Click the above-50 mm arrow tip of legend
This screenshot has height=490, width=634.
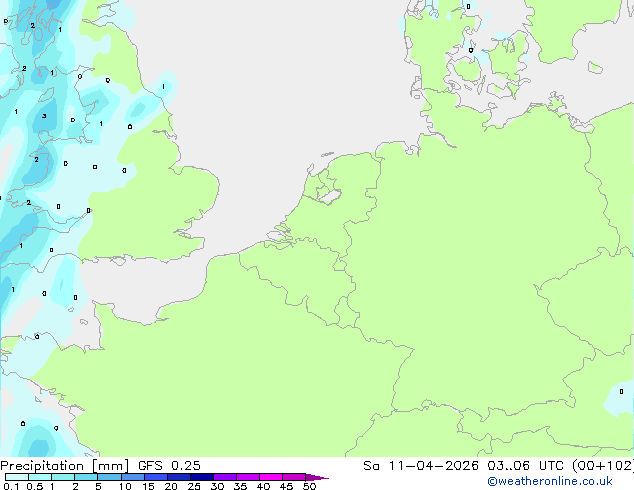(317, 477)
